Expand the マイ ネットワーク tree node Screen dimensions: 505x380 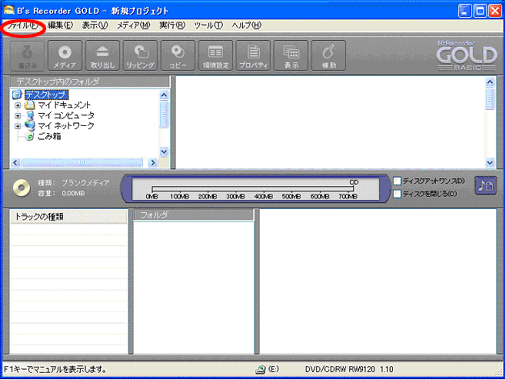click(x=18, y=126)
